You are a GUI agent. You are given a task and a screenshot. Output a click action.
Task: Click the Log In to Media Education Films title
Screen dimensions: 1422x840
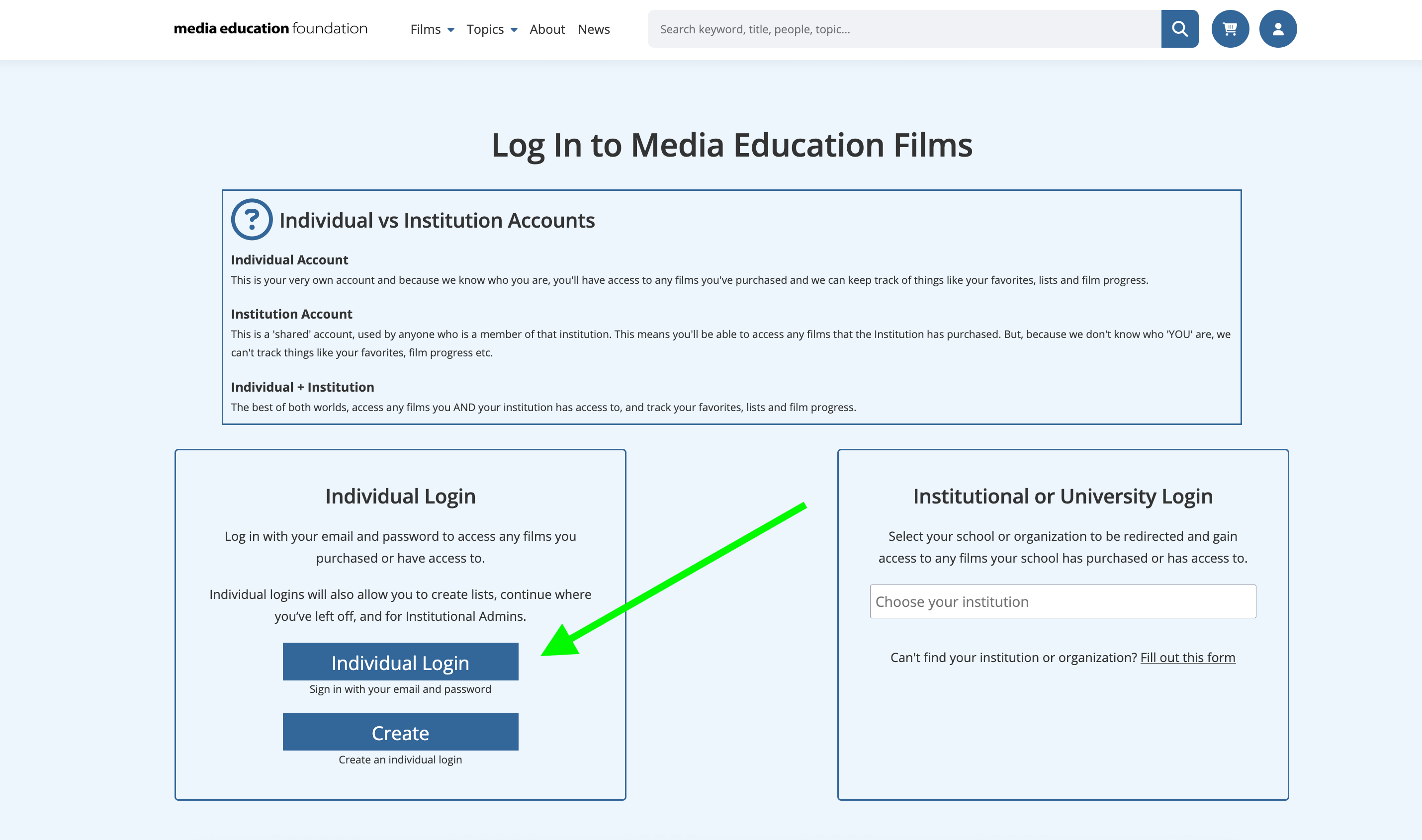coord(732,146)
